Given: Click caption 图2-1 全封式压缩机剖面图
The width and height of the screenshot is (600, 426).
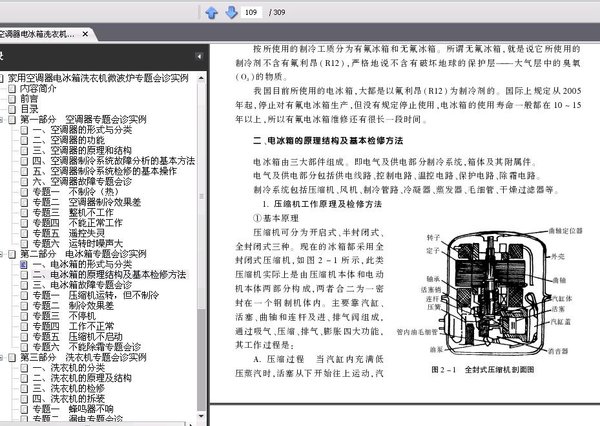Looking at the screenshot, I should [x=483, y=369].
